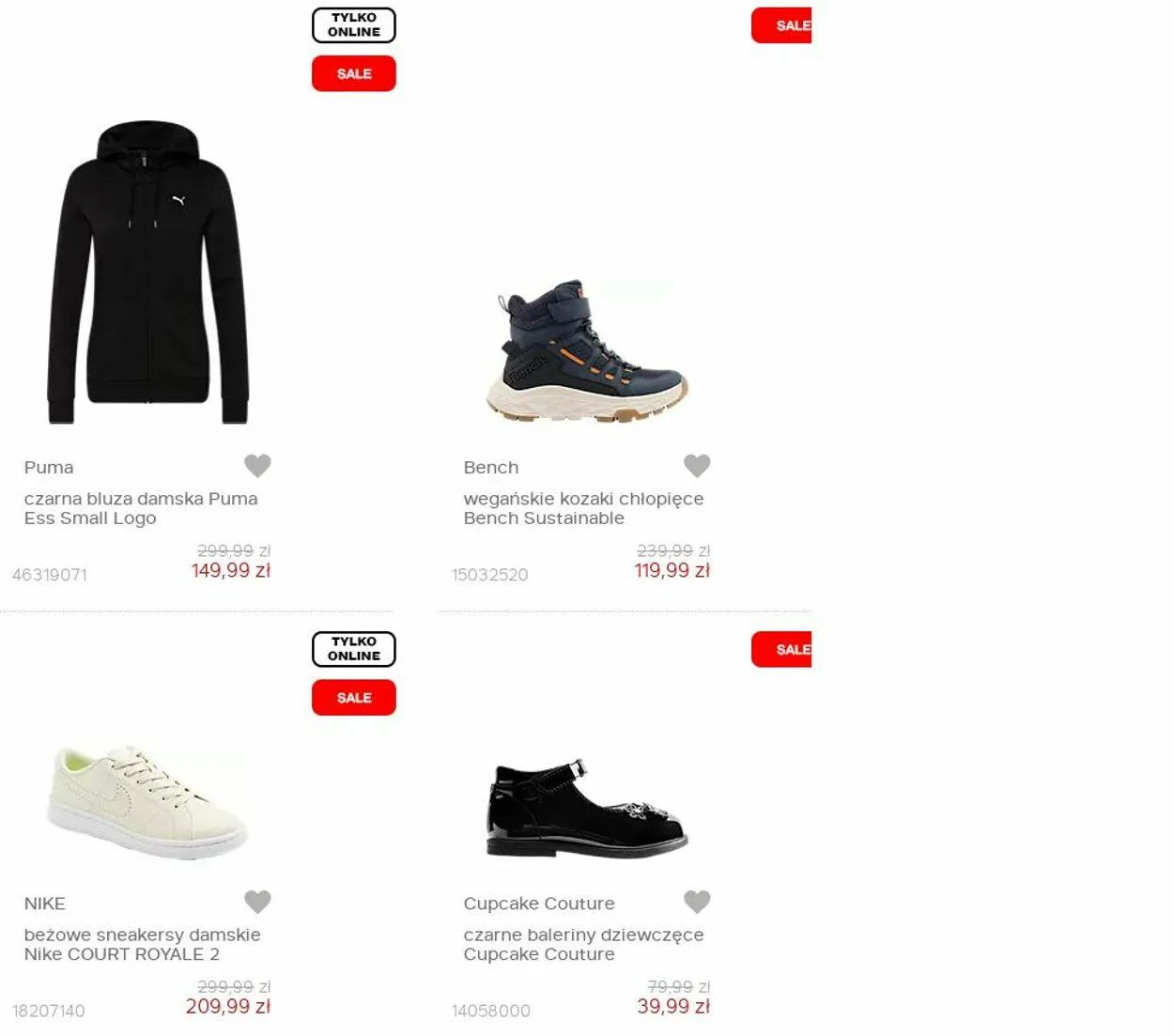The width and height of the screenshot is (1174, 1036).
Task: Click SALE badge above Puma hoodie
Action: click(x=354, y=73)
